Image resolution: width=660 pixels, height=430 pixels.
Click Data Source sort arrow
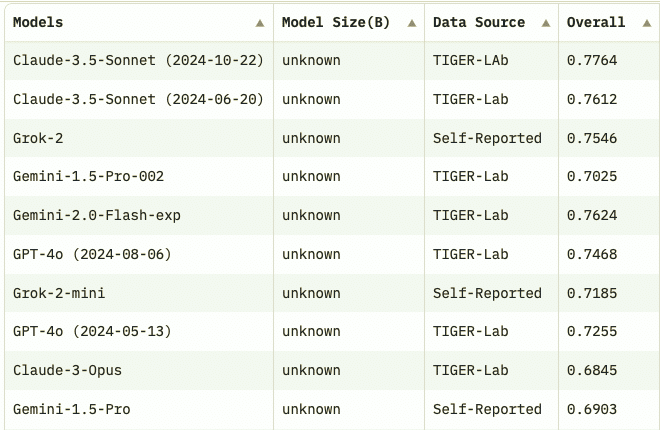click(x=546, y=23)
